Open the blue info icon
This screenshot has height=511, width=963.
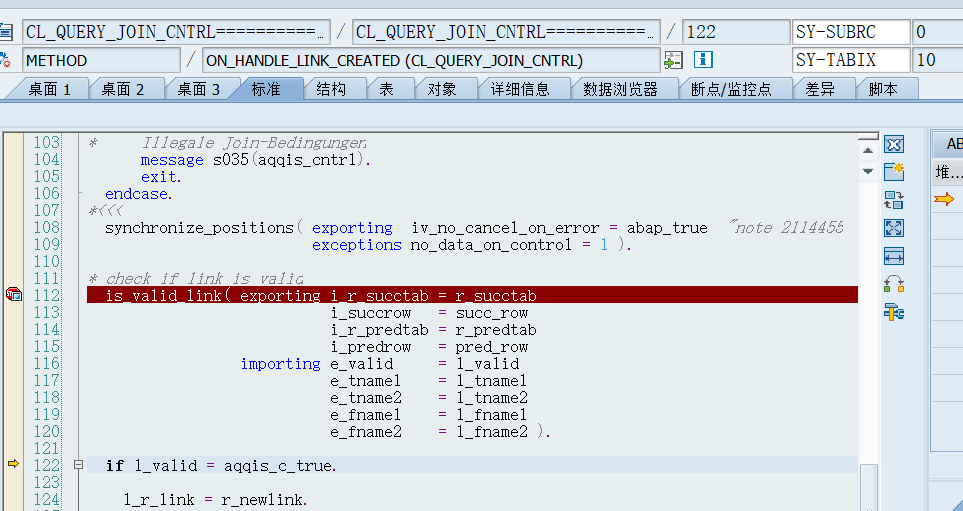tap(703, 60)
